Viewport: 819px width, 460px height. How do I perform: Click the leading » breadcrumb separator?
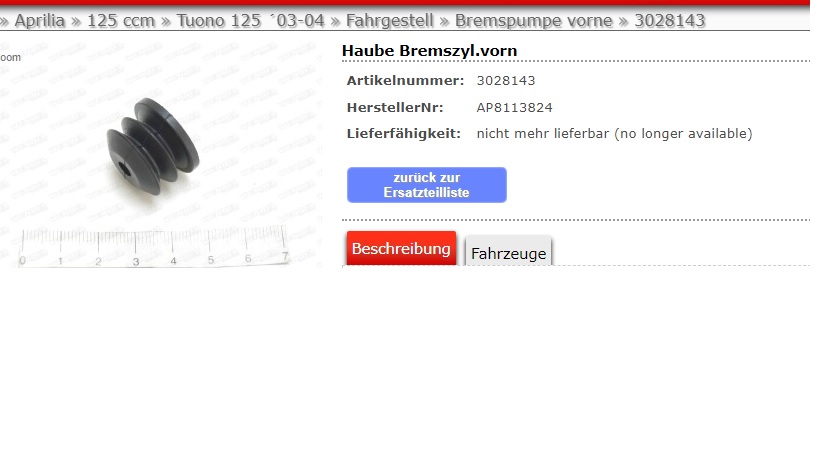tap(4, 21)
